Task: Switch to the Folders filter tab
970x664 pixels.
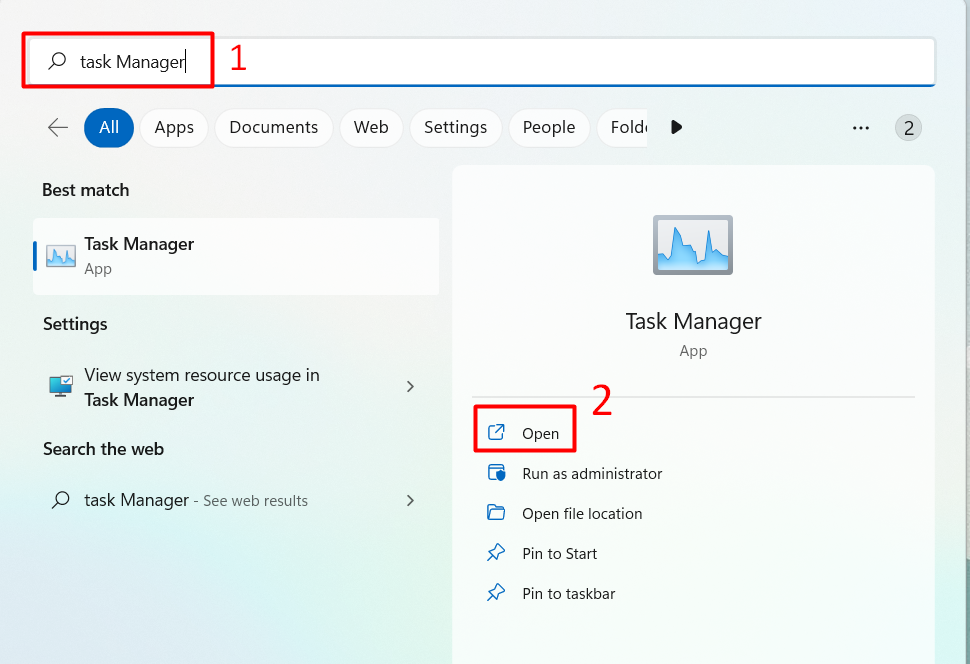Action: click(623, 127)
